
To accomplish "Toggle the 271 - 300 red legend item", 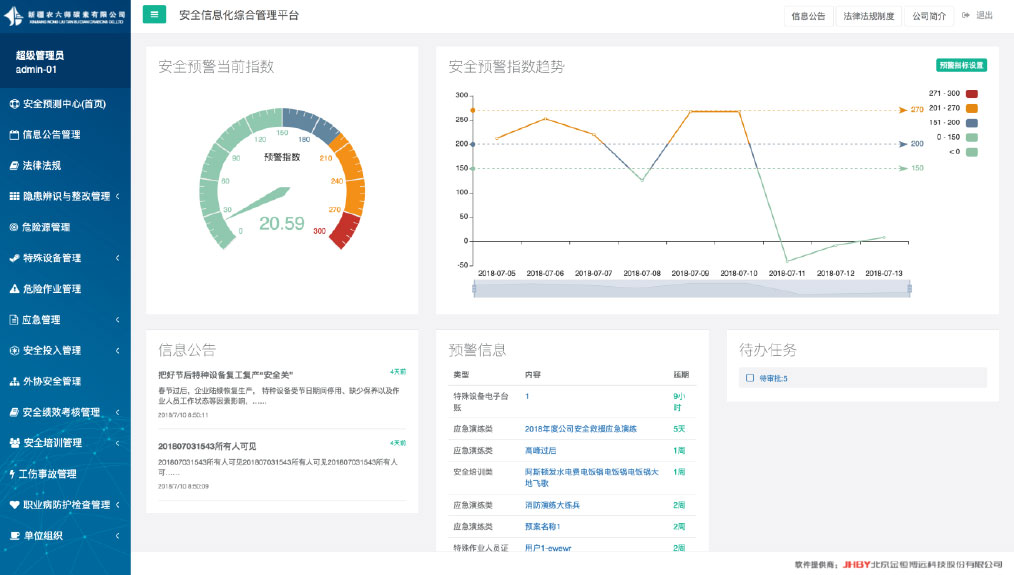I will 971,94.
